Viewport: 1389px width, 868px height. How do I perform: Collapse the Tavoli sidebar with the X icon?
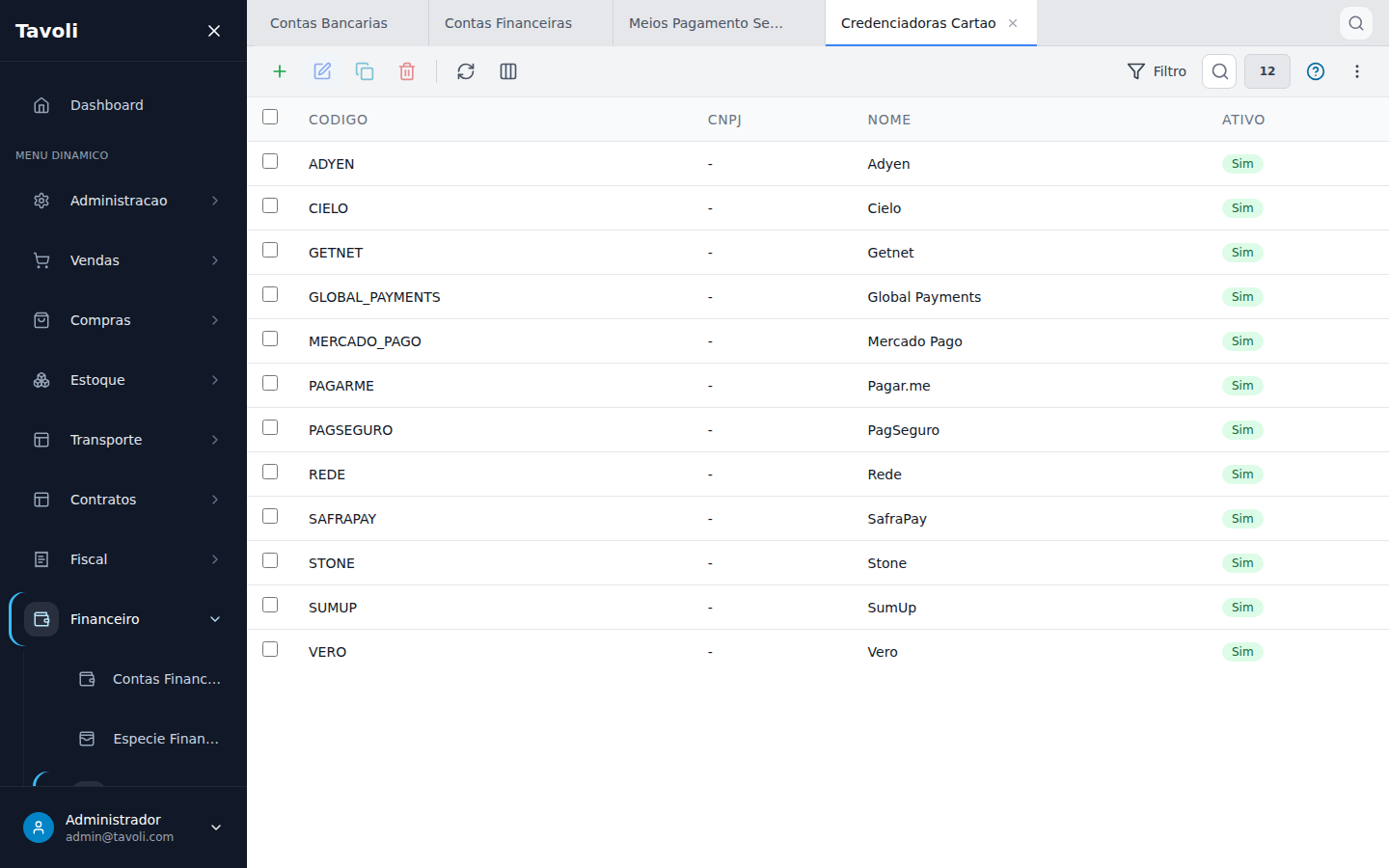pos(214,31)
